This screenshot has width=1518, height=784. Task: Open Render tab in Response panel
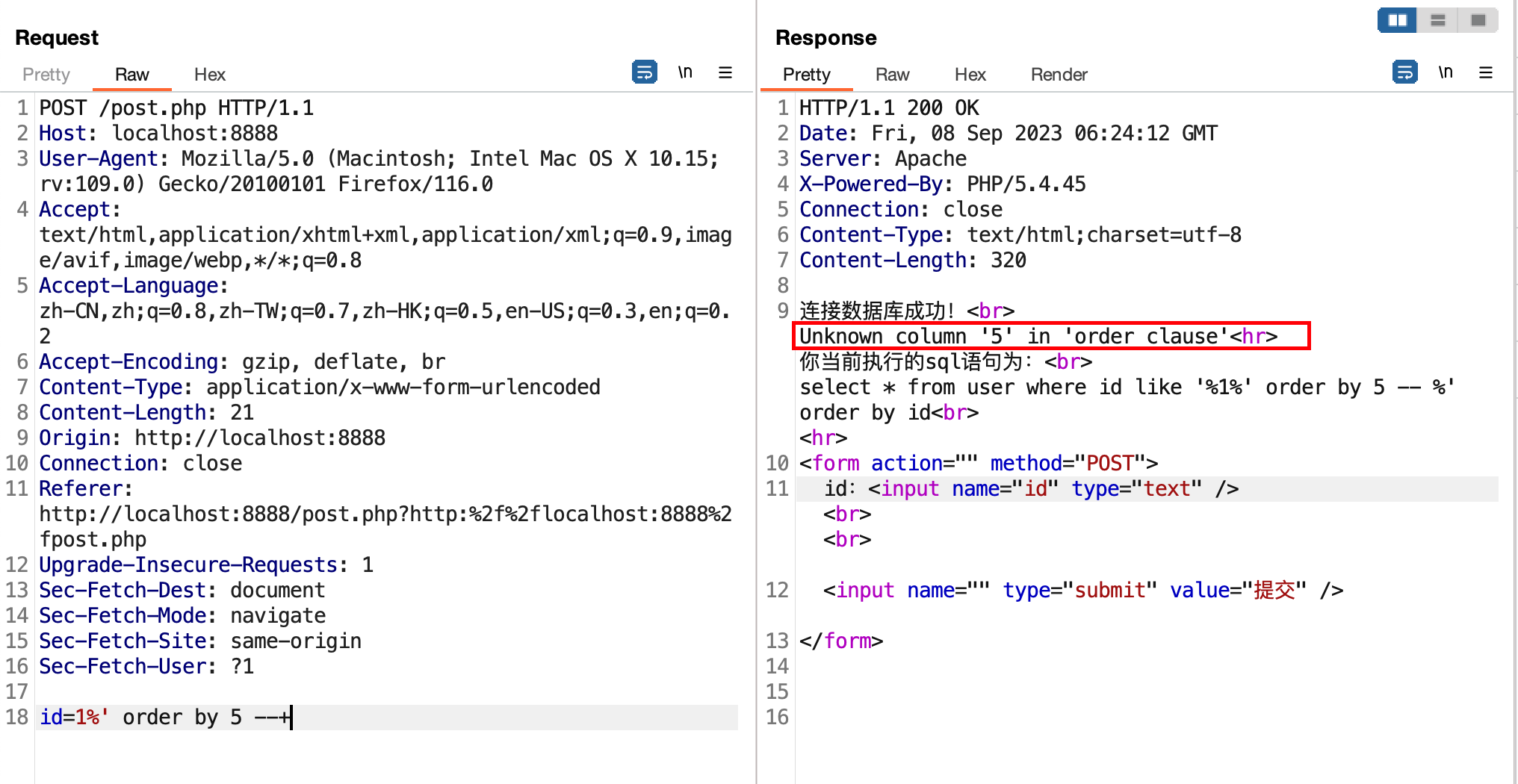[x=1059, y=75]
